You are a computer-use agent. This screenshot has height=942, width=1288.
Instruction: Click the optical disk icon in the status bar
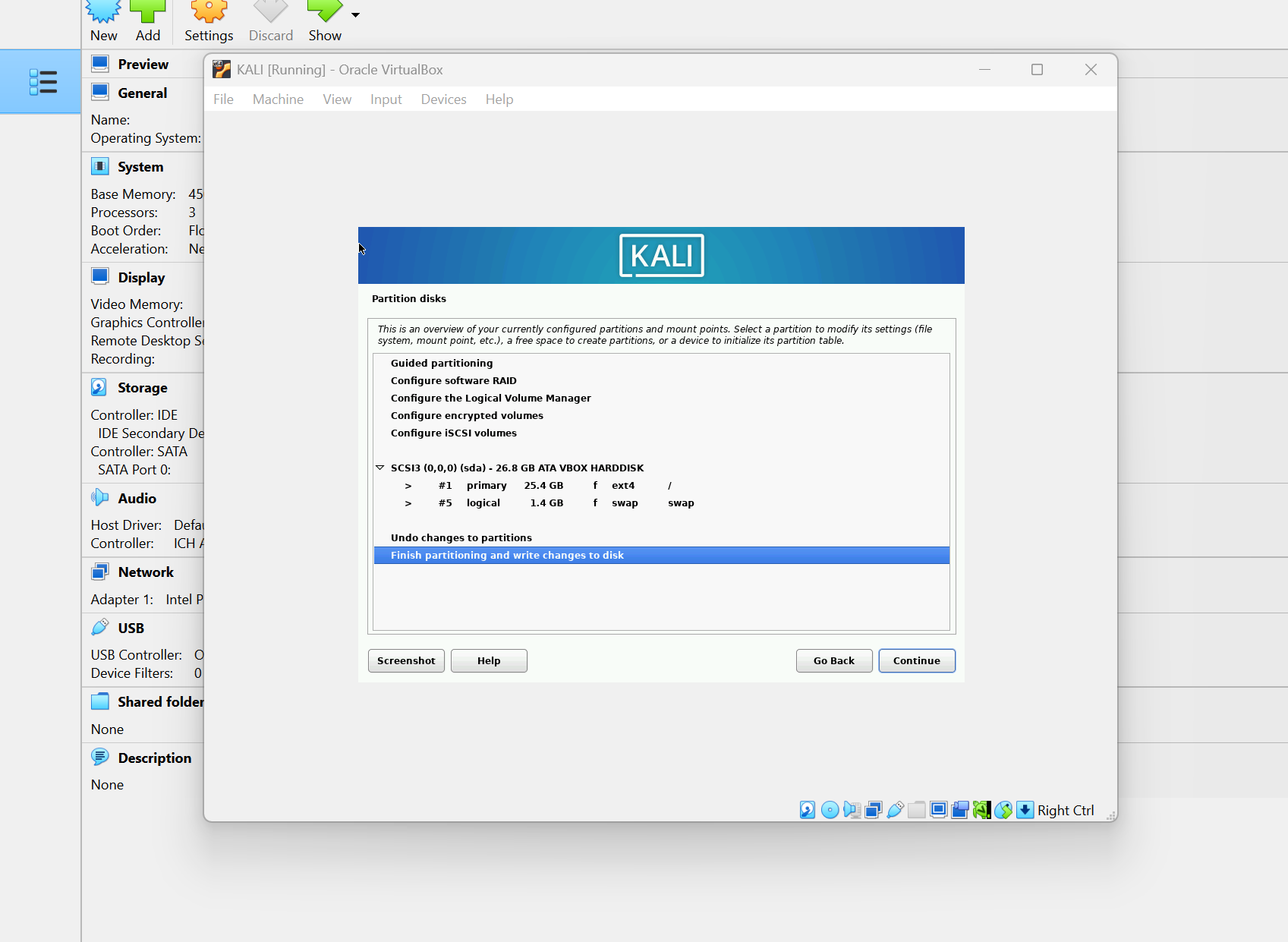click(x=830, y=810)
